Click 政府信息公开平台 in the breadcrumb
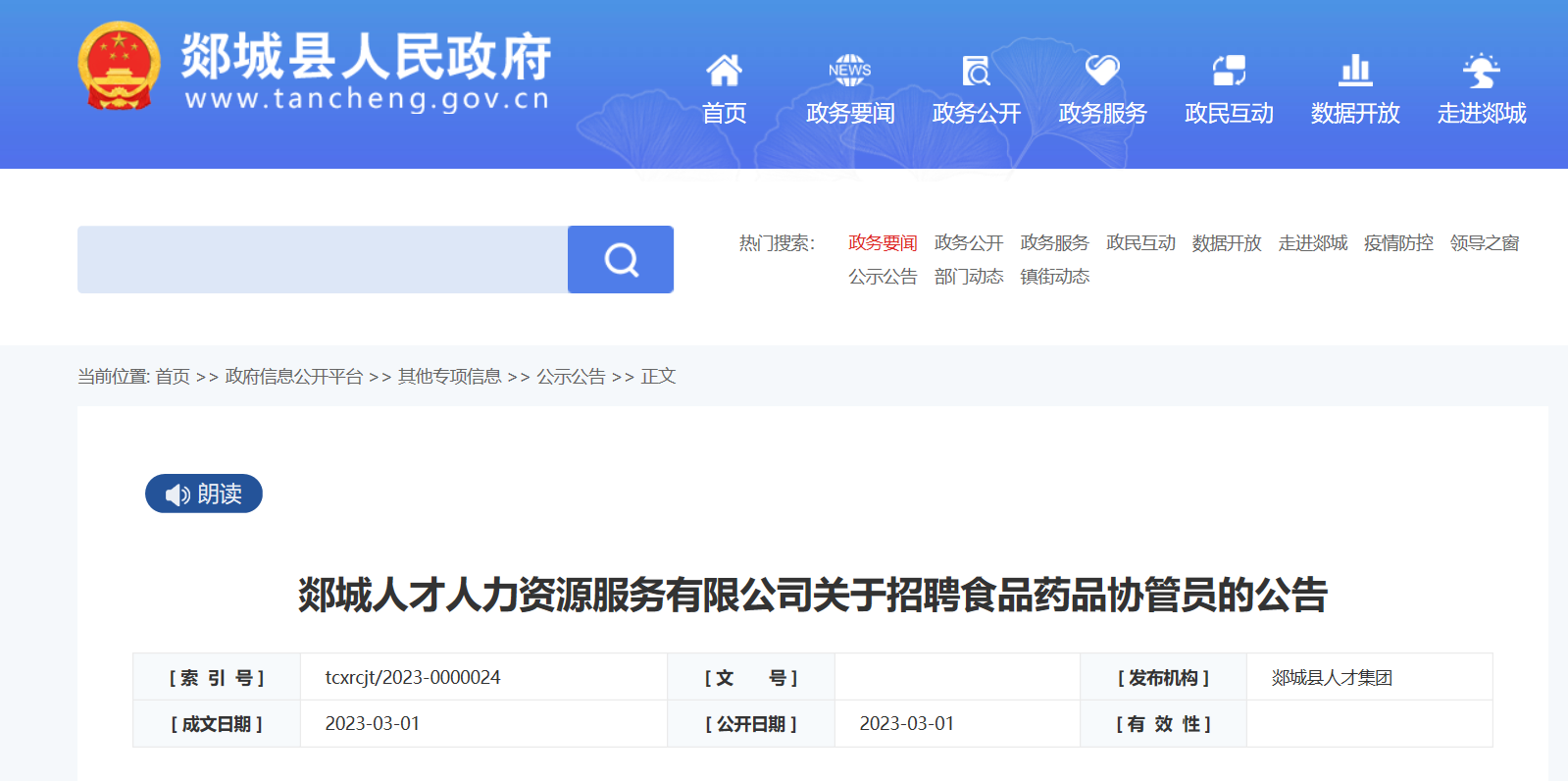This screenshot has width=1568, height=781. (294, 377)
